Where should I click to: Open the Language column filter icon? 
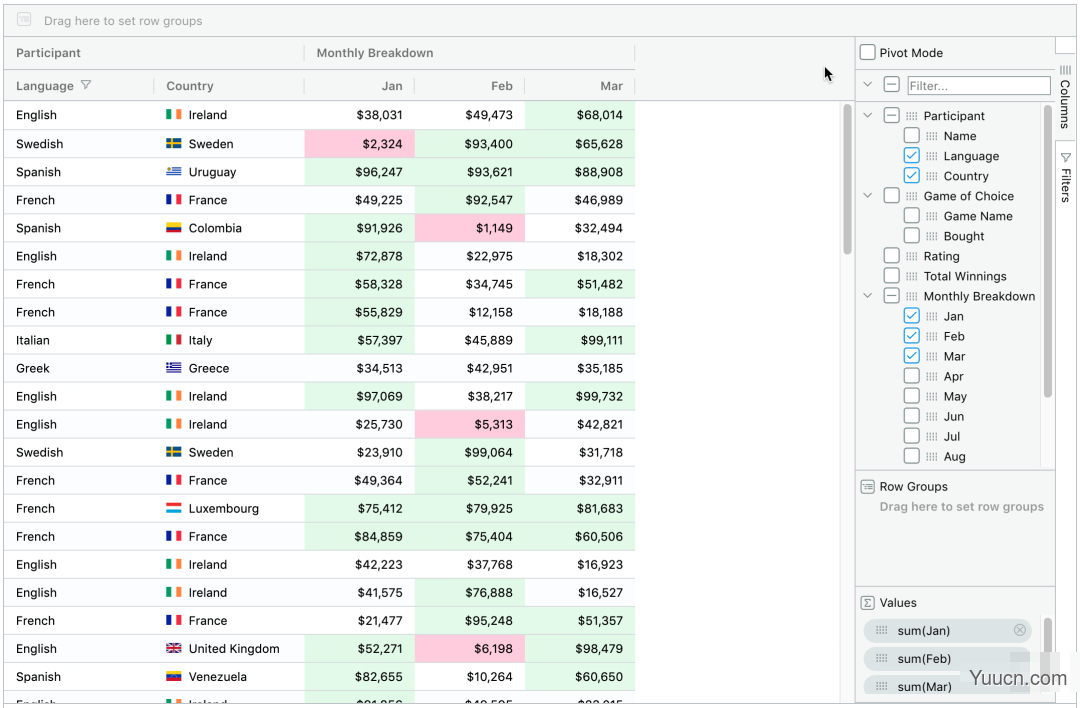point(86,85)
